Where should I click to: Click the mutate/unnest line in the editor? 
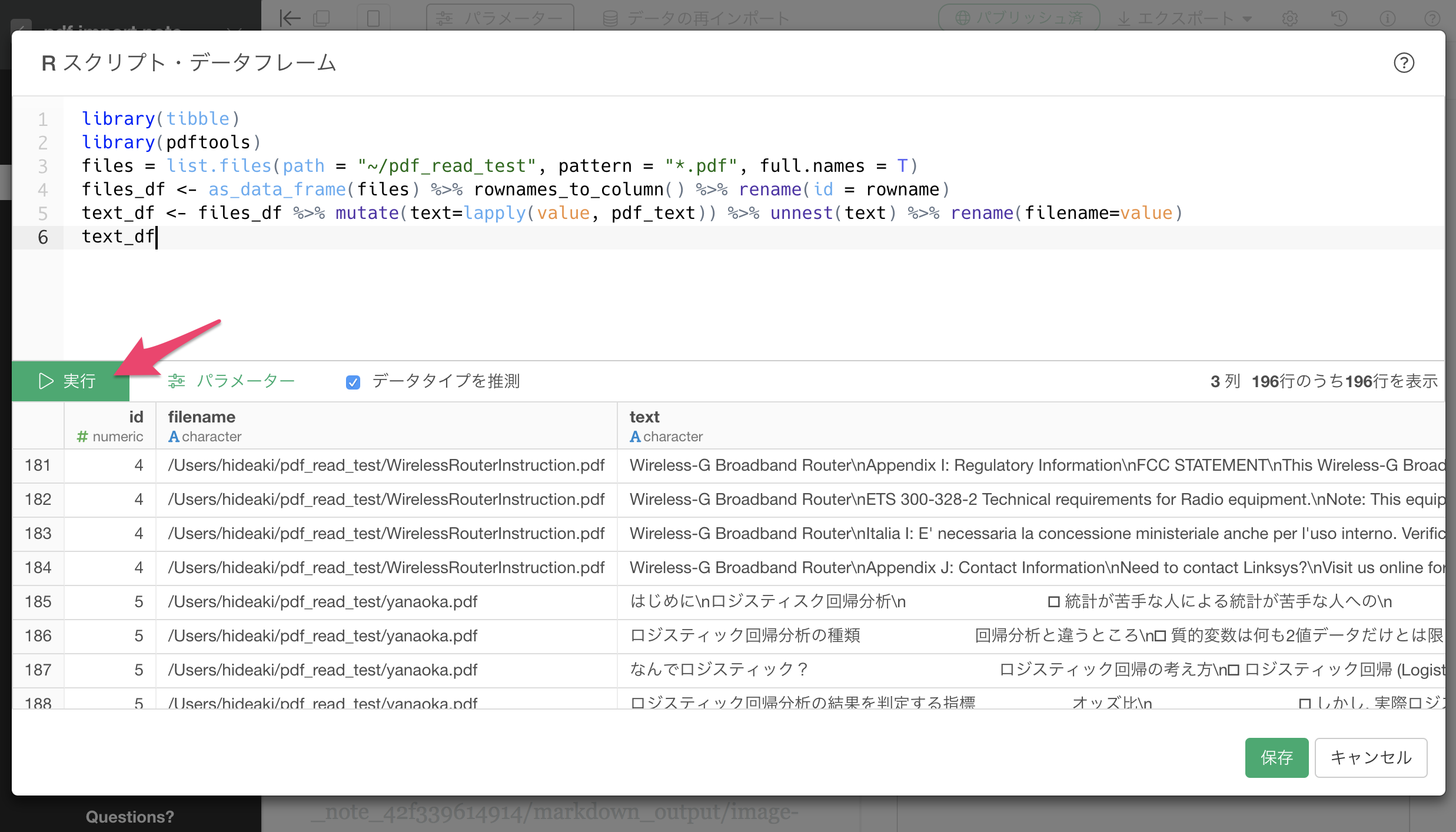[632, 213]
